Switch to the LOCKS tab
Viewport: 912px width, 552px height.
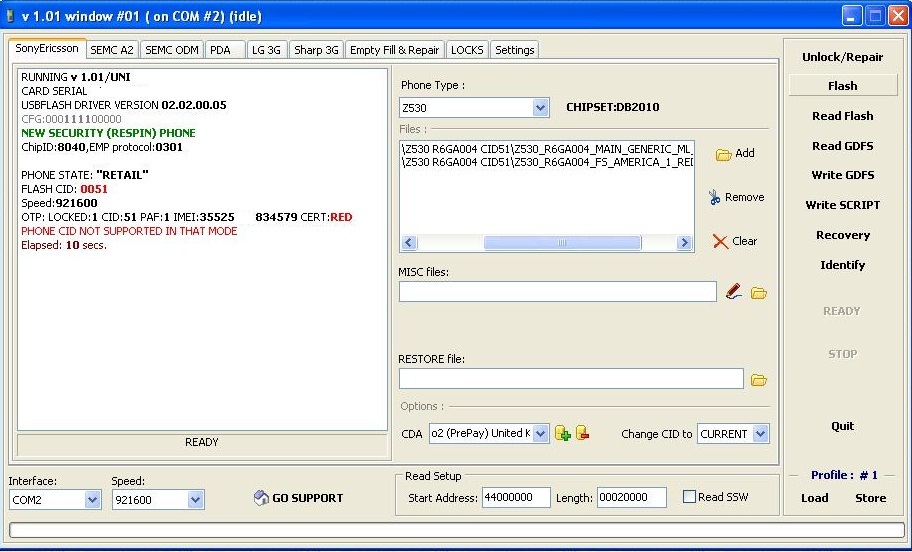coord(467,50)
